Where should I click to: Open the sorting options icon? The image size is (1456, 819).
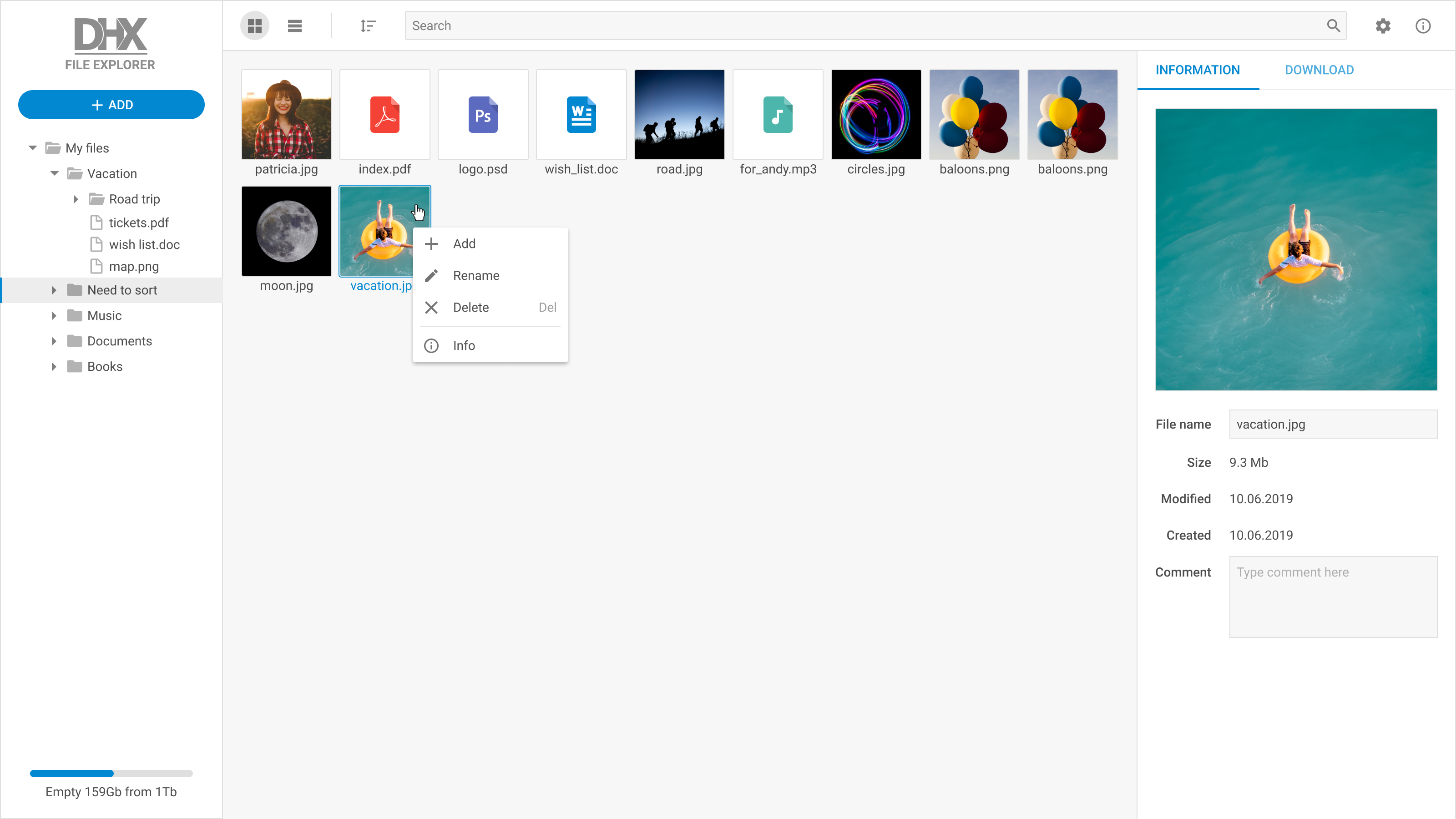point(369,25)
